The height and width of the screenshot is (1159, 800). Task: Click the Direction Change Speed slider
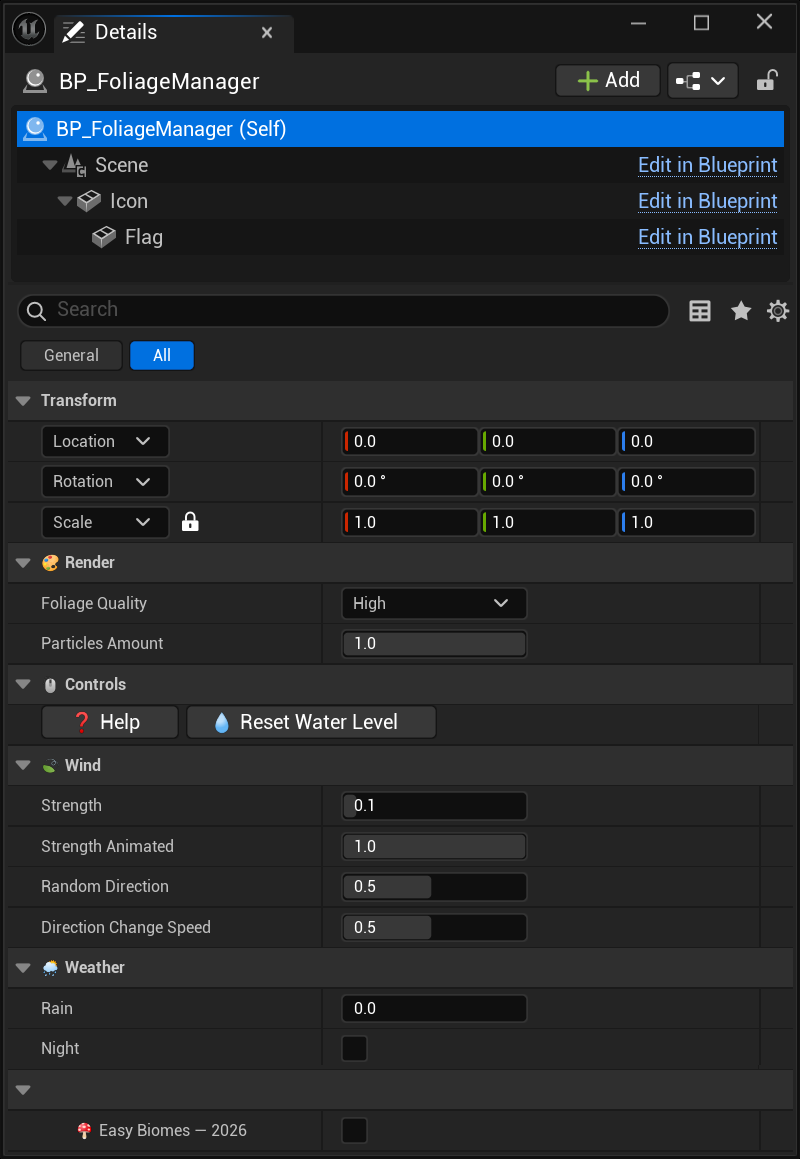point(434,927)
